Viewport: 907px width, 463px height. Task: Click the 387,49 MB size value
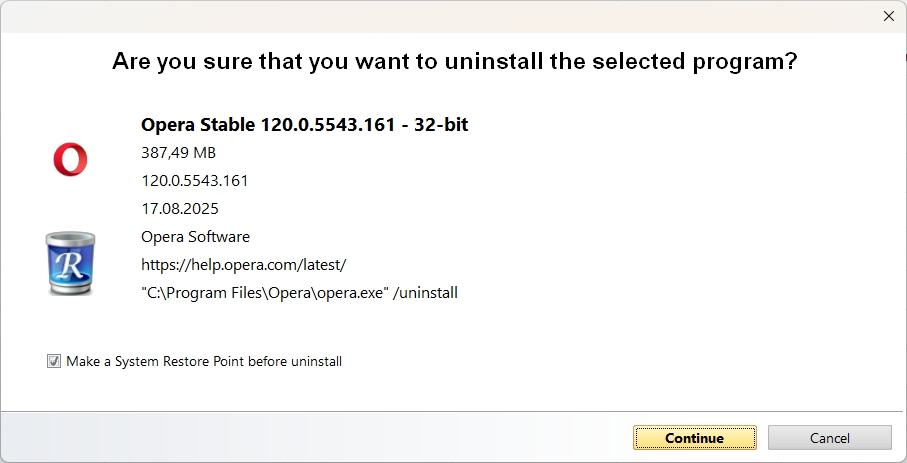[x=178, y=153]
